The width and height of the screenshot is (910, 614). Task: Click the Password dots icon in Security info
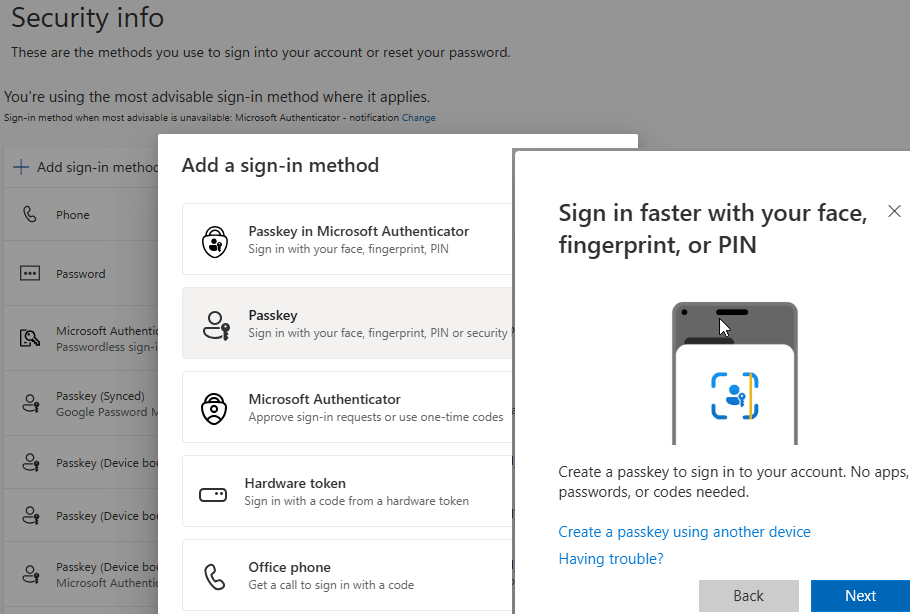(30, 273)
